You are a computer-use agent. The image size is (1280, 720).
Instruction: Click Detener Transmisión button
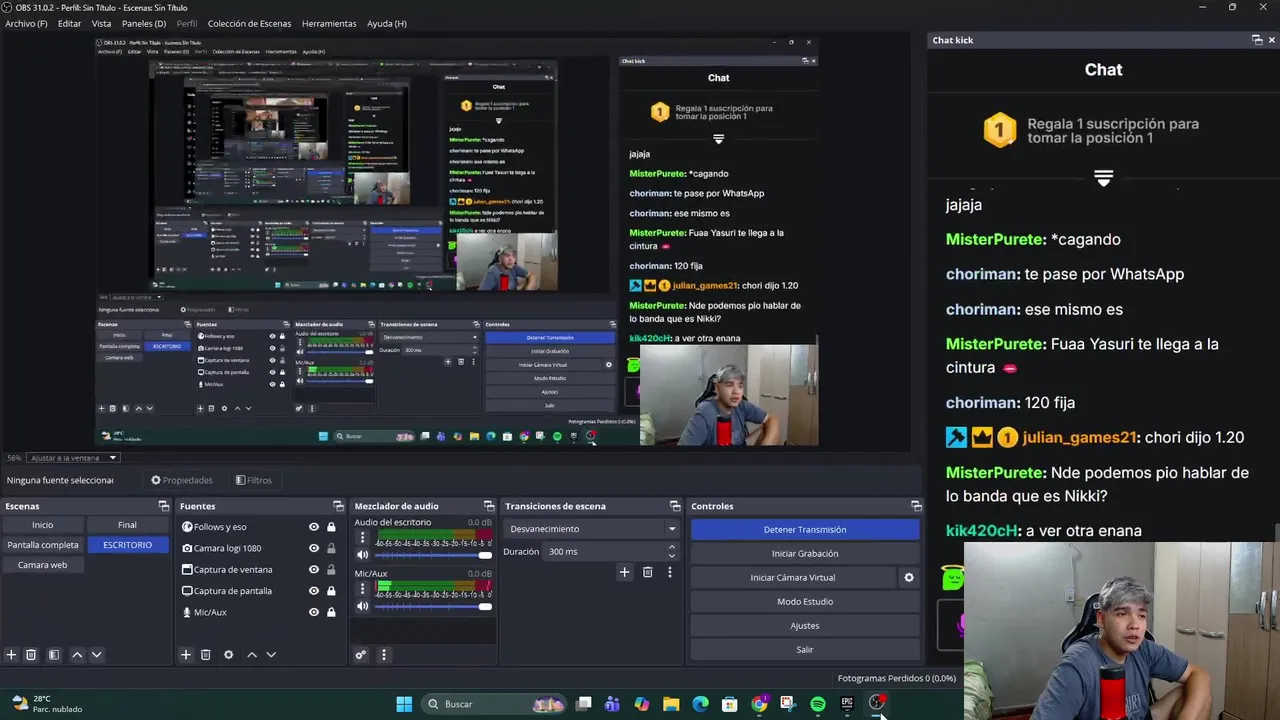805,529
